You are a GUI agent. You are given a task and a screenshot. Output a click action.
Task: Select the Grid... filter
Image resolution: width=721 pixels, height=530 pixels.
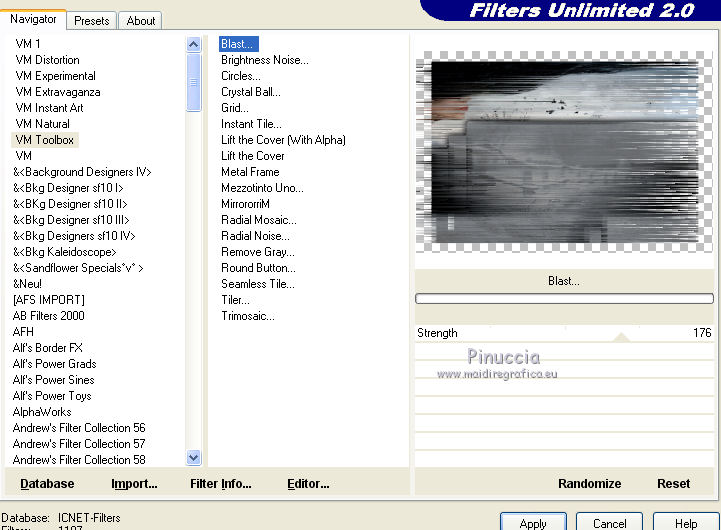tap(235, 108)
